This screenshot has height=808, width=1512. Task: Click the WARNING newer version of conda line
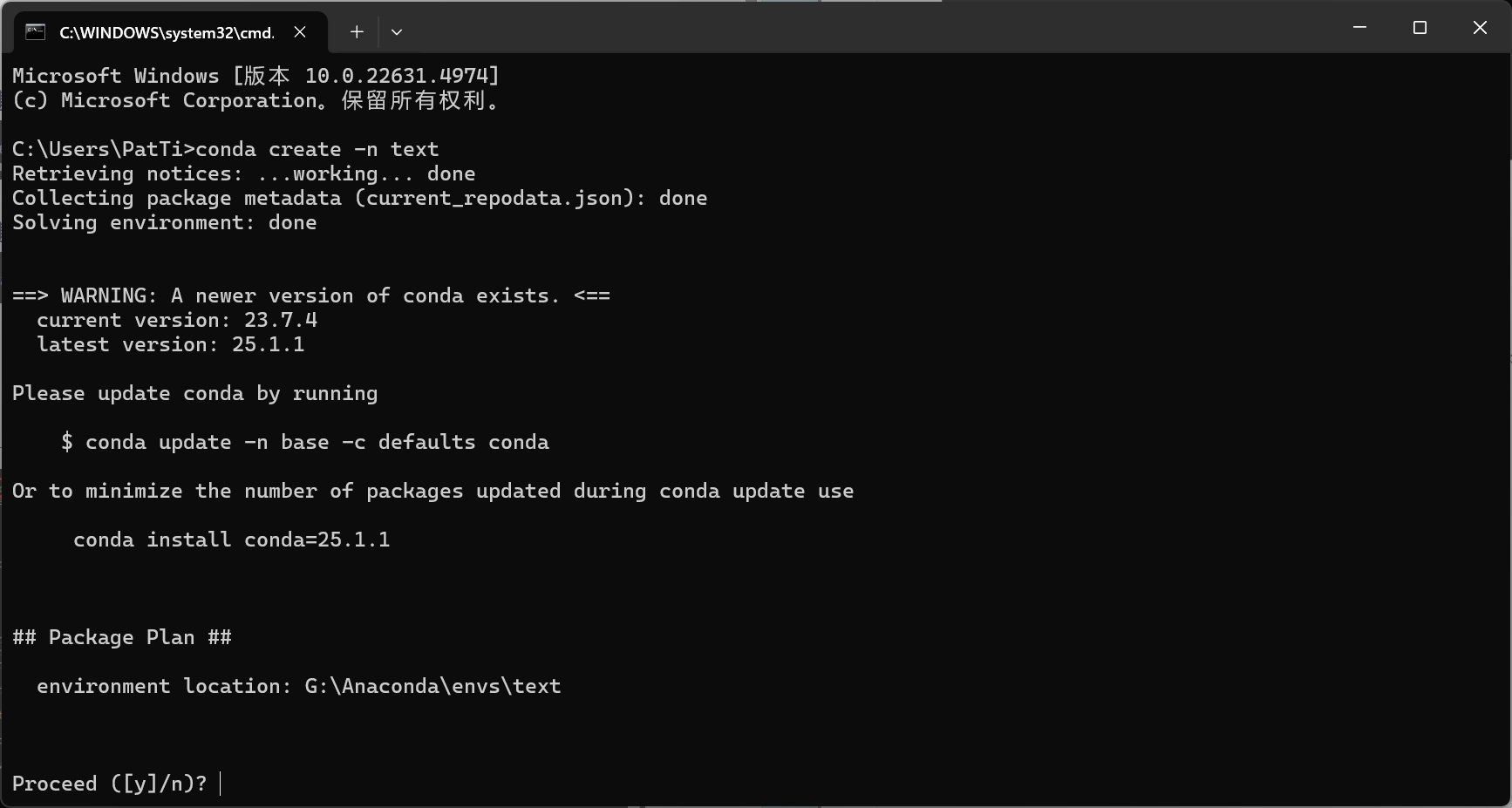coord(311,295)
